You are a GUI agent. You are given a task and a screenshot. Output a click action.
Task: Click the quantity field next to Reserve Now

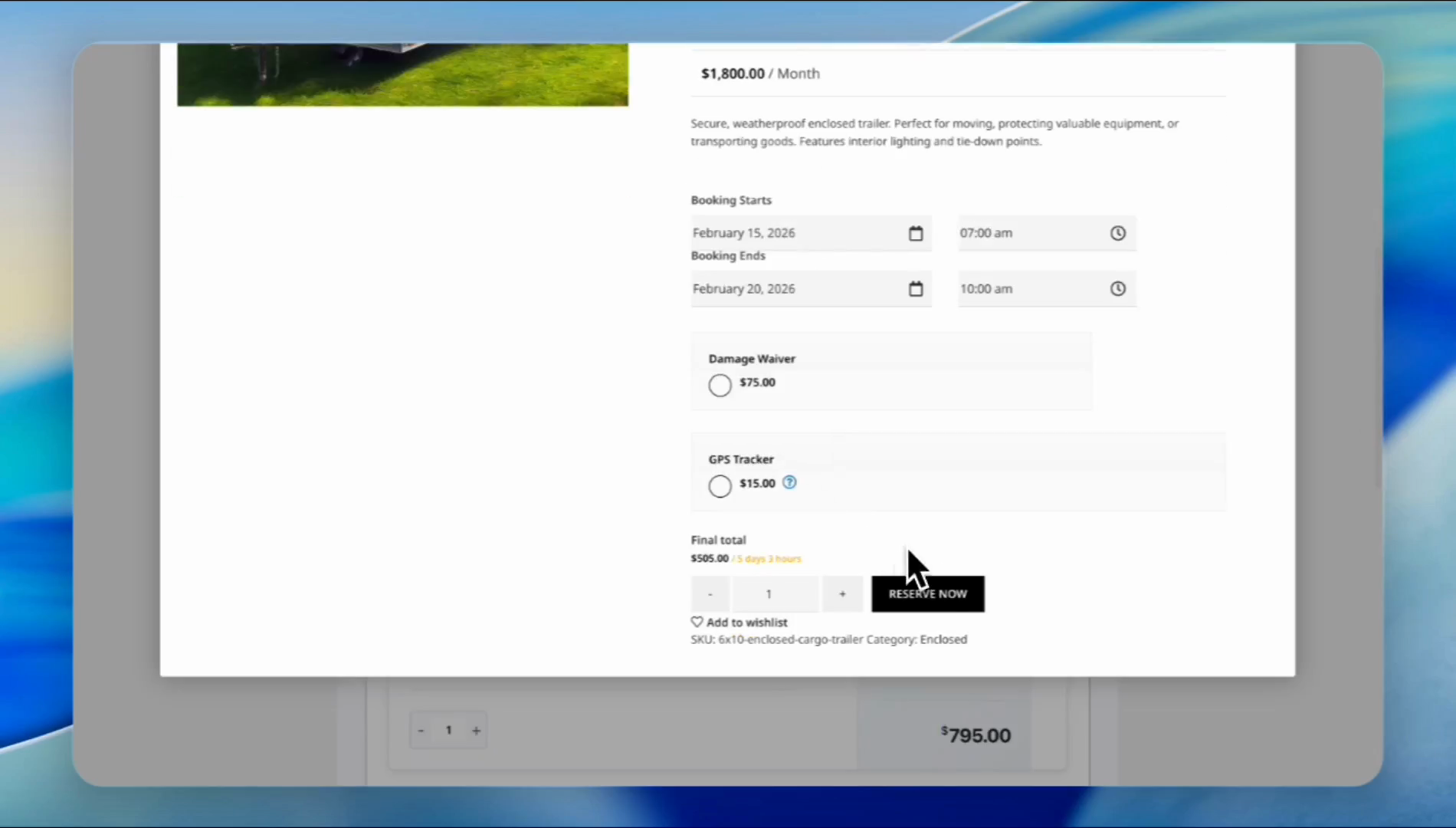point(769,594)
